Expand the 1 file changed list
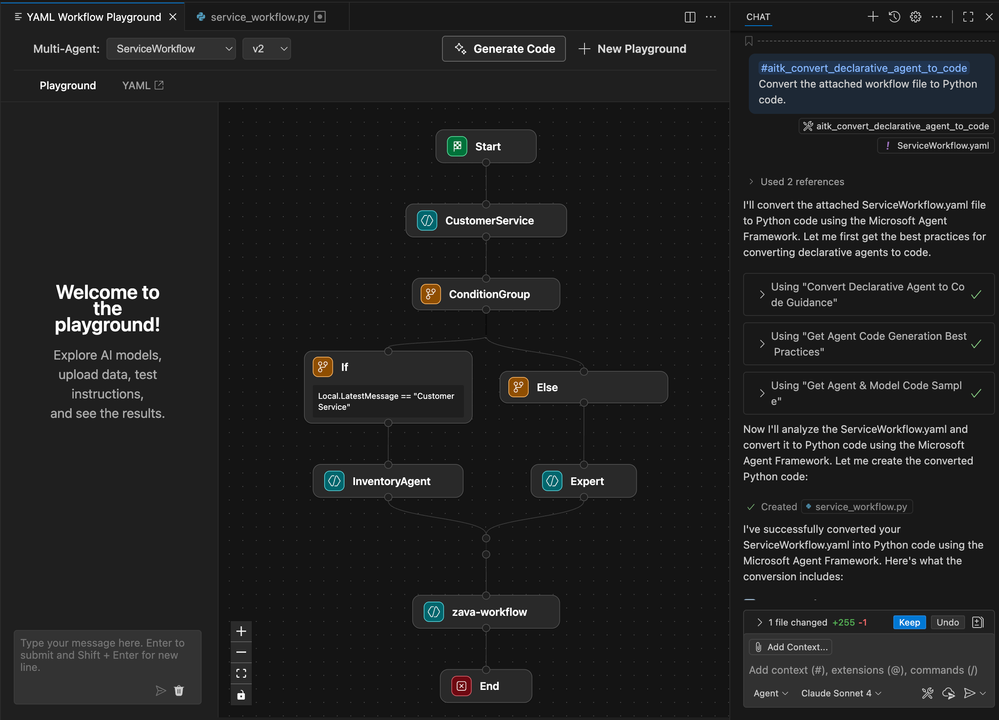Viewport: 999px width, 720px height. 810,623
